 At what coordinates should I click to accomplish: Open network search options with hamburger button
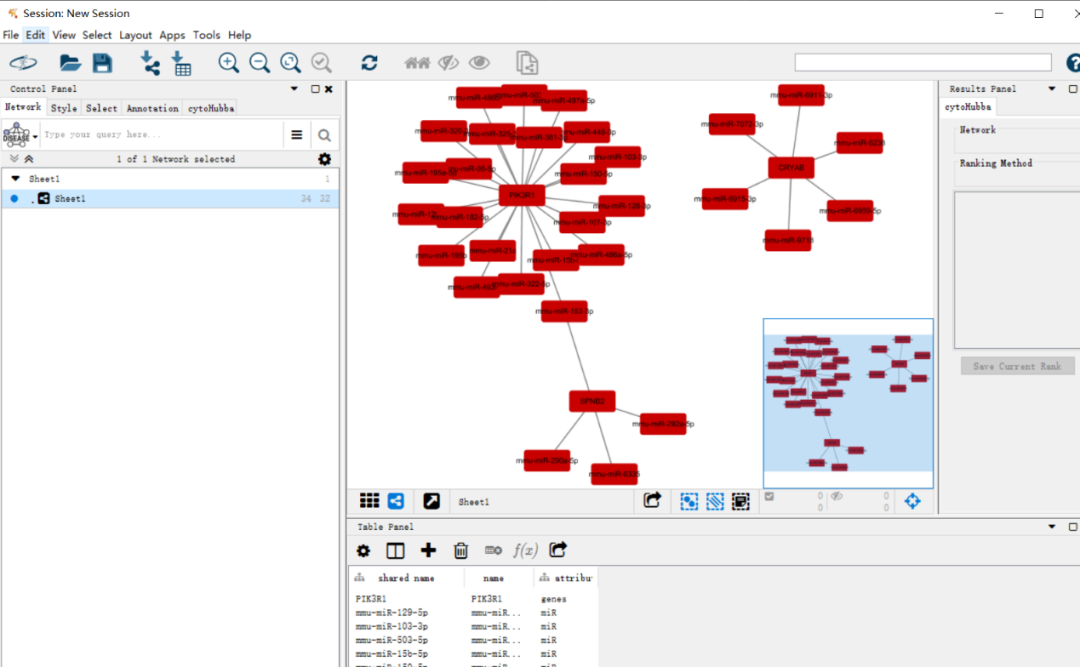(297, 135)
